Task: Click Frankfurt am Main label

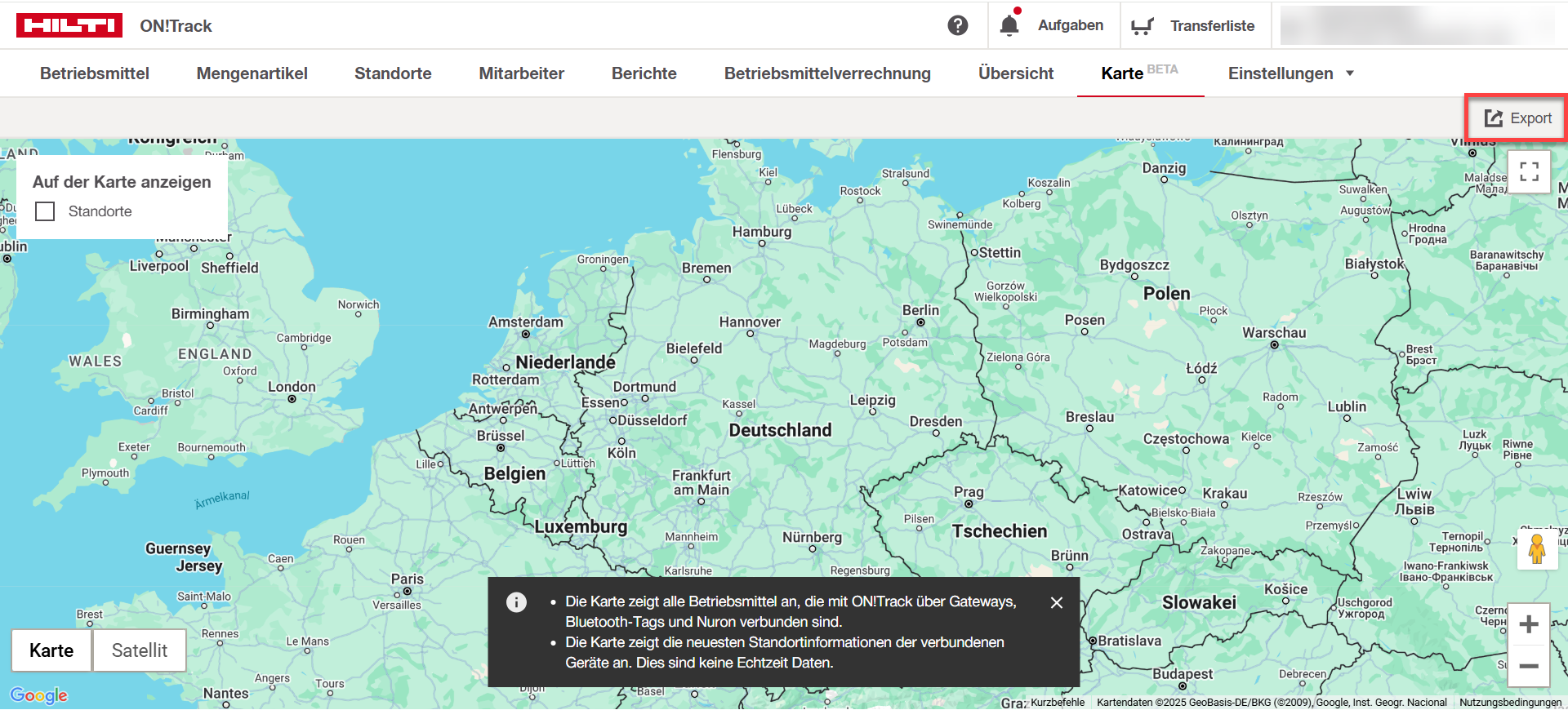Action: (702, 482)
